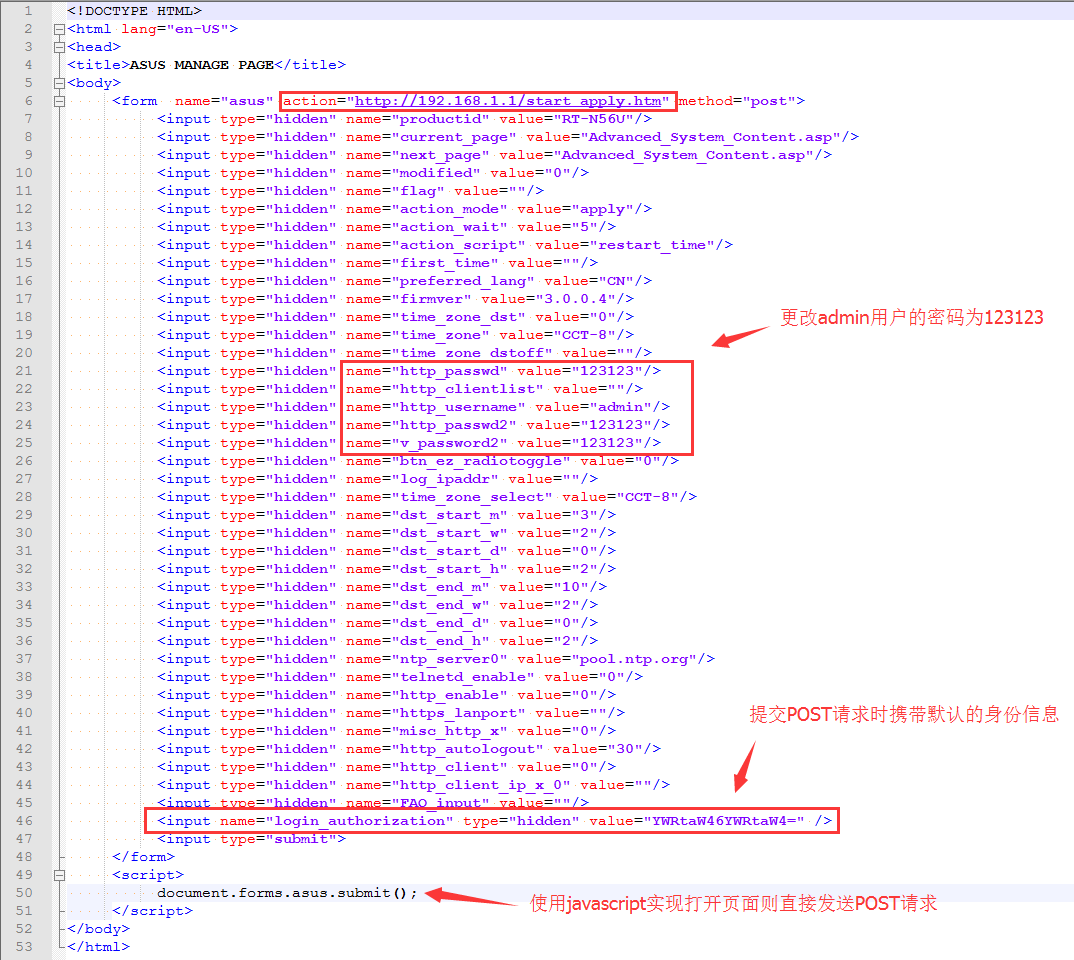Click the document.forms.asus.submit() code

point(287,893)
